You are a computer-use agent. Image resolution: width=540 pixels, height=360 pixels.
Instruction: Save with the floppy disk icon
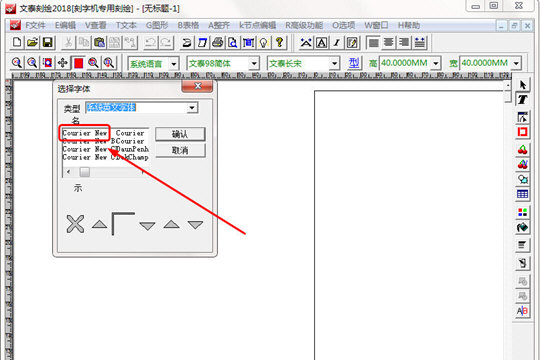48,42
